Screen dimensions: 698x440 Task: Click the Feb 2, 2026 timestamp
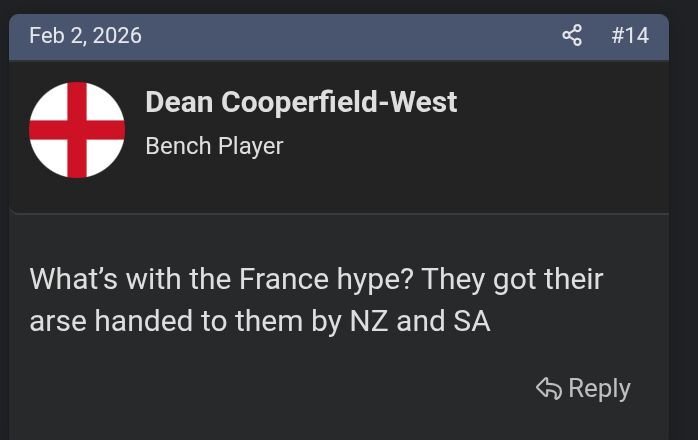point(85,36)
